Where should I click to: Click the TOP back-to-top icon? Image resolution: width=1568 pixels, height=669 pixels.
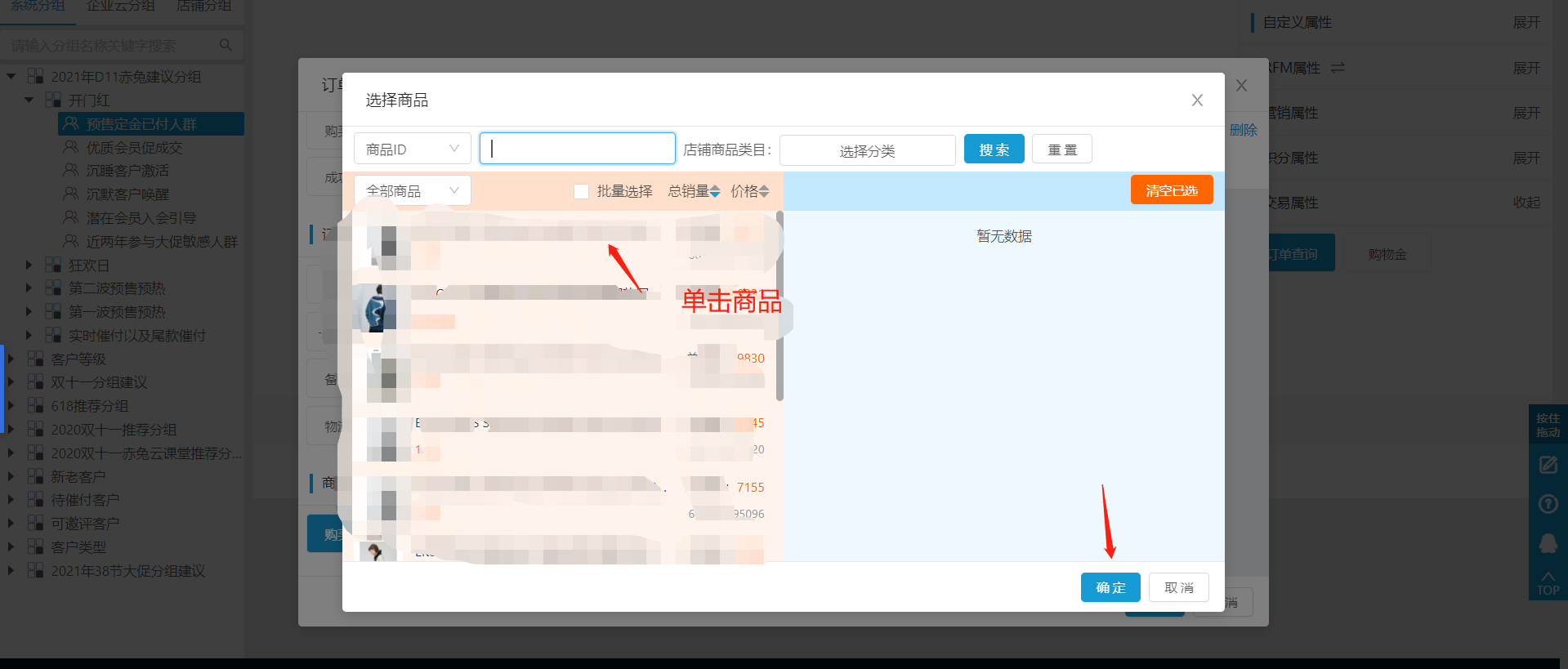pos(1548,583)
